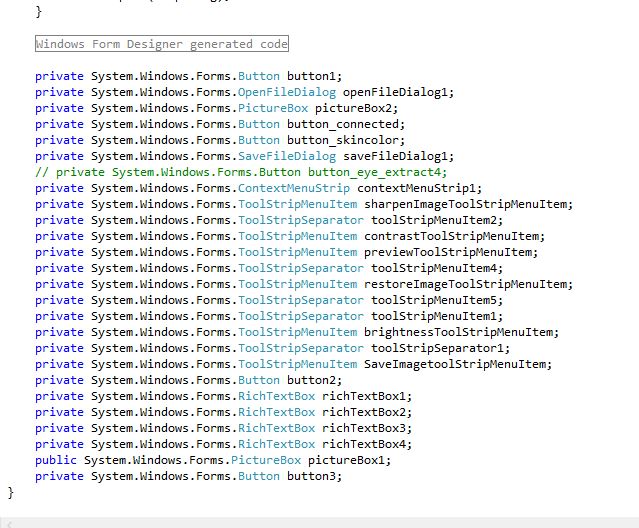Click pictureBox2 variable name
This screenshot has width=639, height=528.
click(x=353, y=108)
